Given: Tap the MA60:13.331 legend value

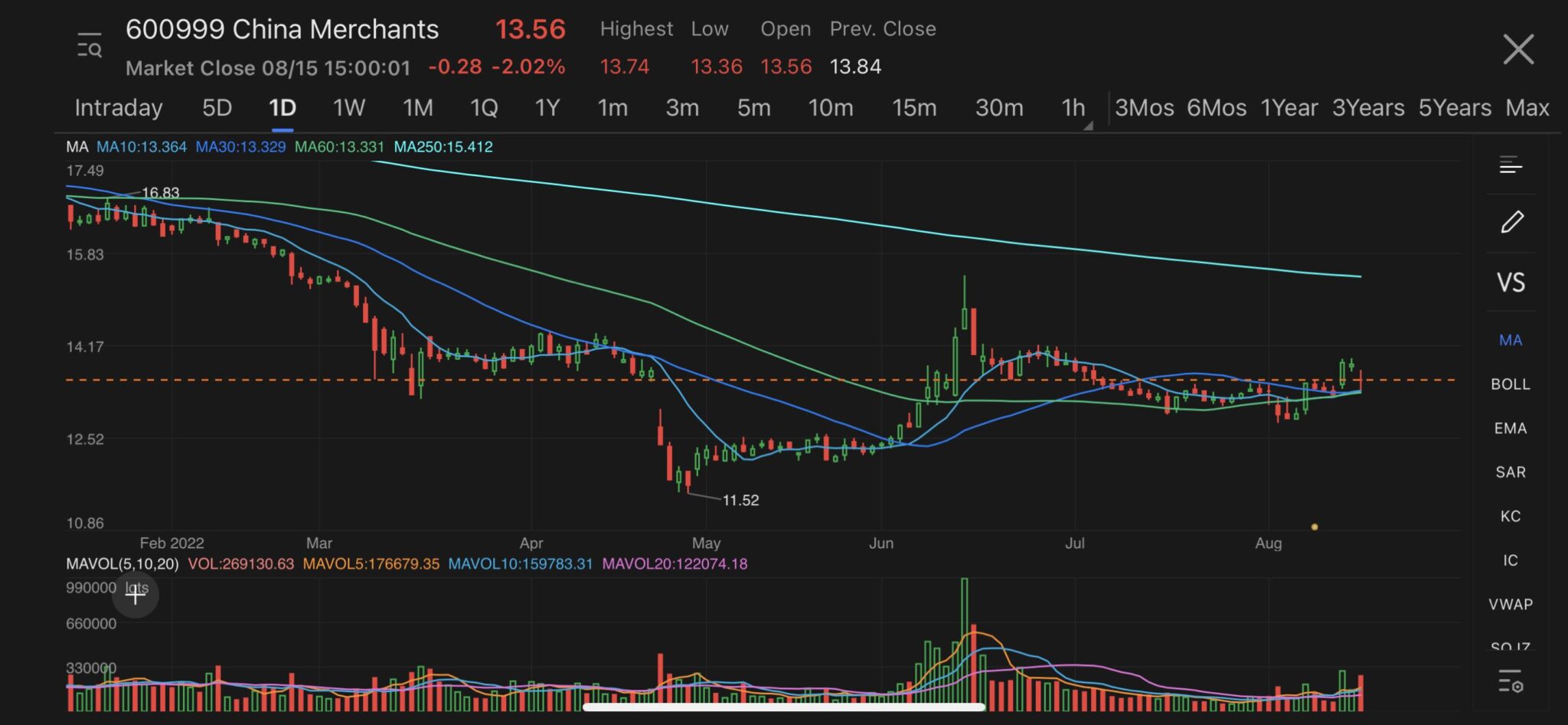Looking at the screenshot, I should click(x=339, y=147).
